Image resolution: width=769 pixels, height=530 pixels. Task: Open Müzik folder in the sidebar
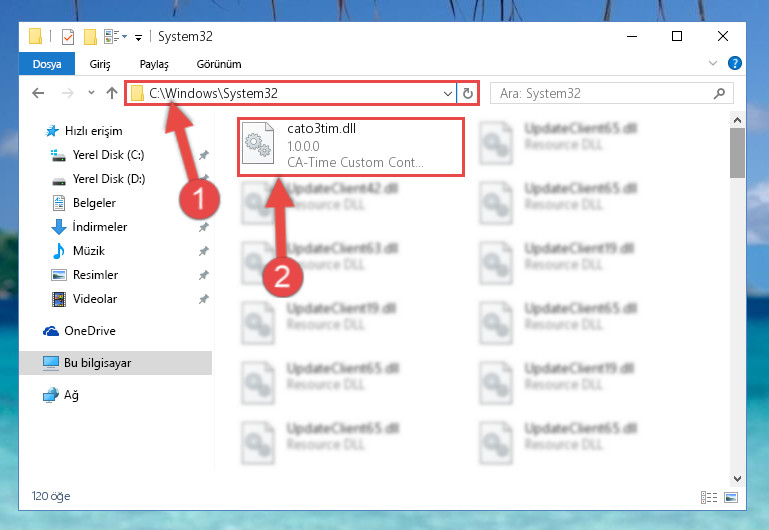point(78,251)
